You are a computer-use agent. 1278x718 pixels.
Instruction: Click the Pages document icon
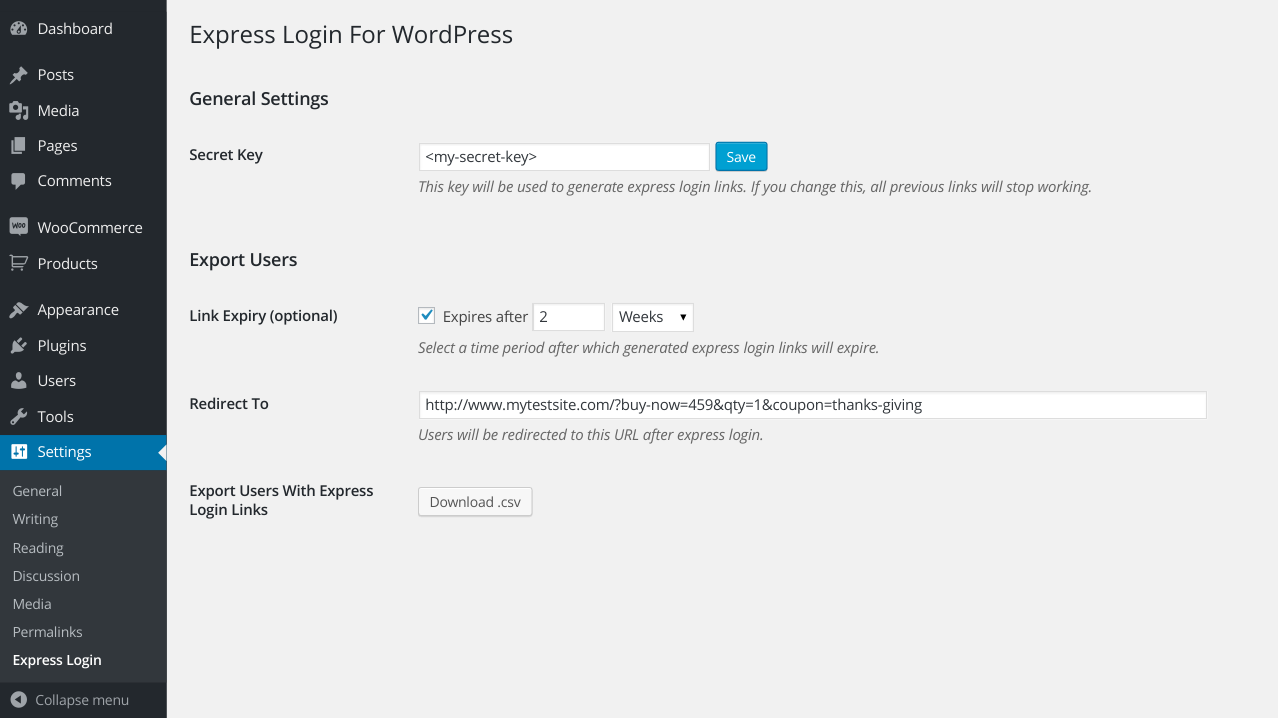point(18,146)
